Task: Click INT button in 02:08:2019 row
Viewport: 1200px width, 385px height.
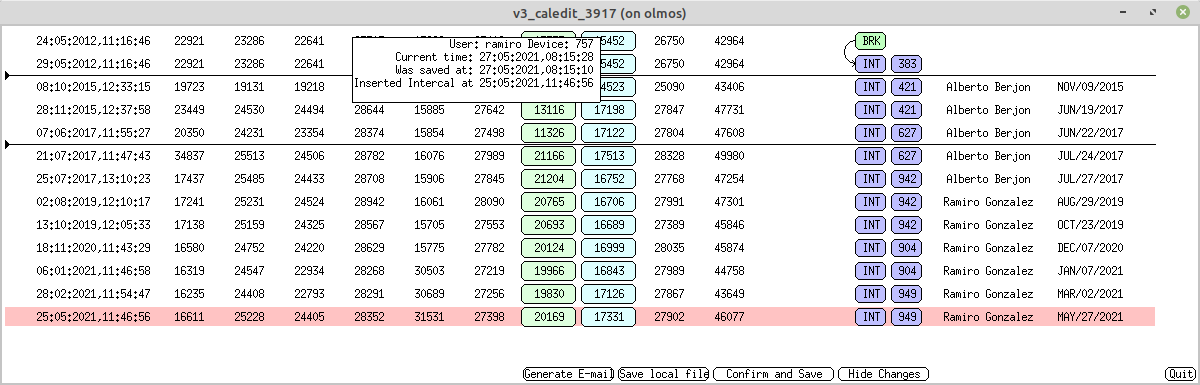Action: click(x=870, y=201)
